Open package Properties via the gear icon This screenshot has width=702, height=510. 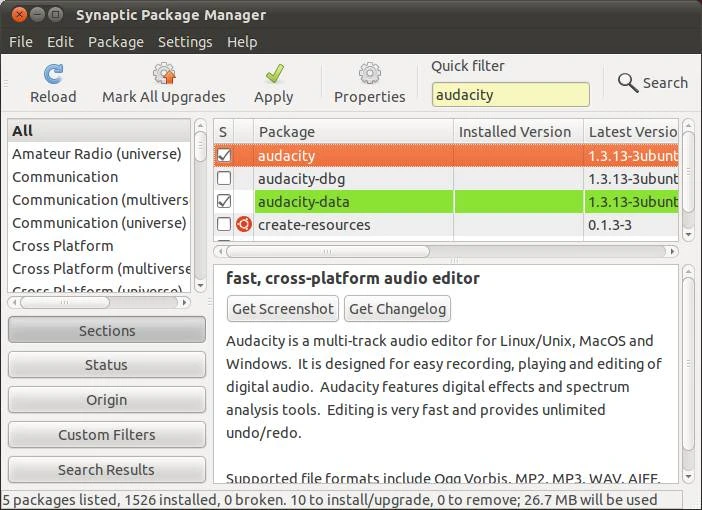pyautogui.click(x=370, y=73)
